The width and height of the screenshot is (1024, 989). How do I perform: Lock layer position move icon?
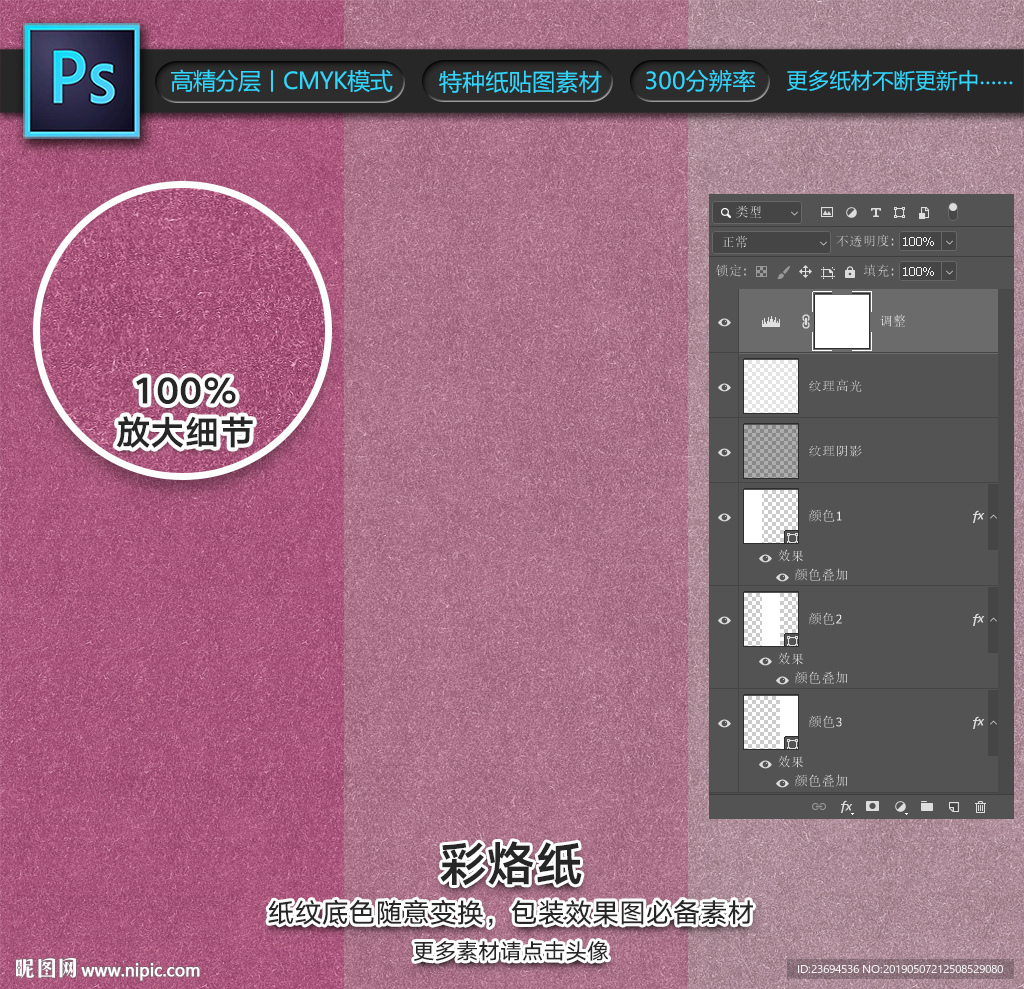point(805,272)
